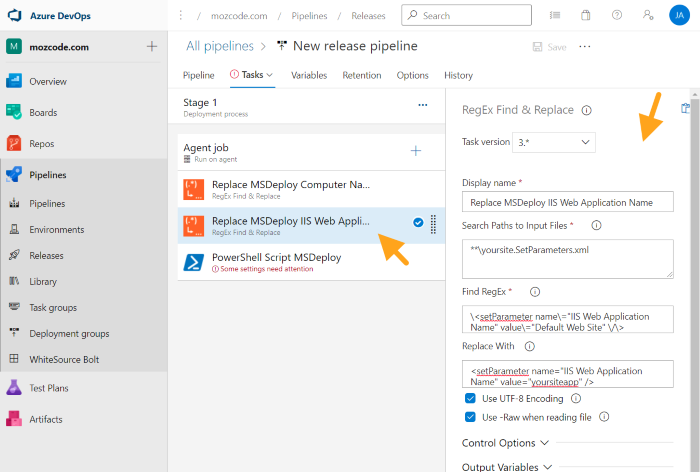Open the shopping bag marketplace icon
Viewport: 700px width, 472px height.
click(586, 16)
